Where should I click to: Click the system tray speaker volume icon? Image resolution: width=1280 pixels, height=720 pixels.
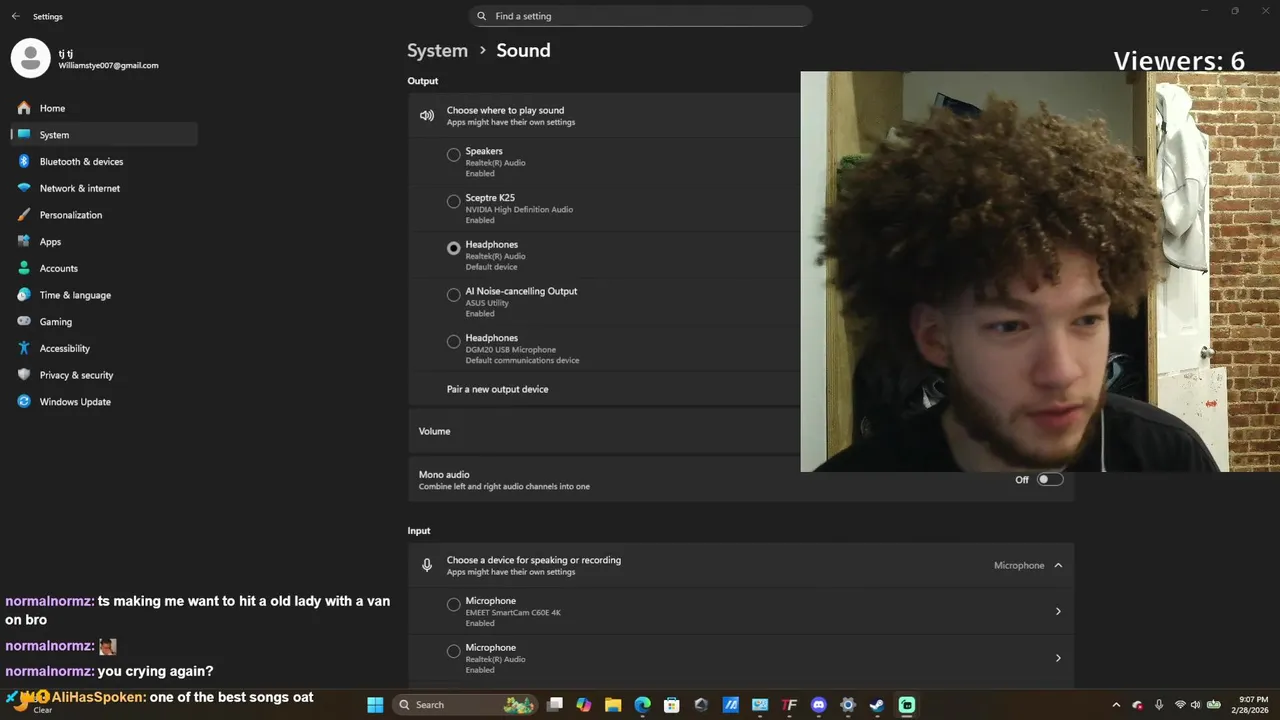pyautogui.click(x=1196, y=705)
